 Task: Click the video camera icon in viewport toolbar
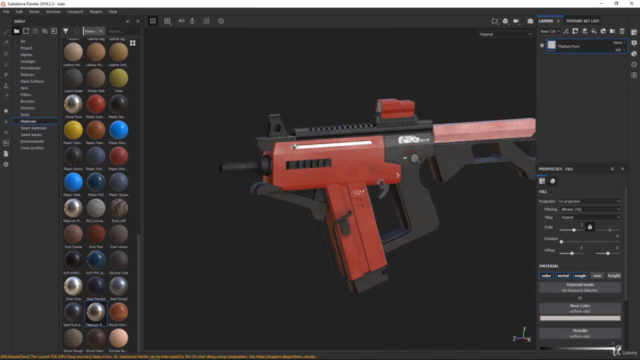pos(516,21)
